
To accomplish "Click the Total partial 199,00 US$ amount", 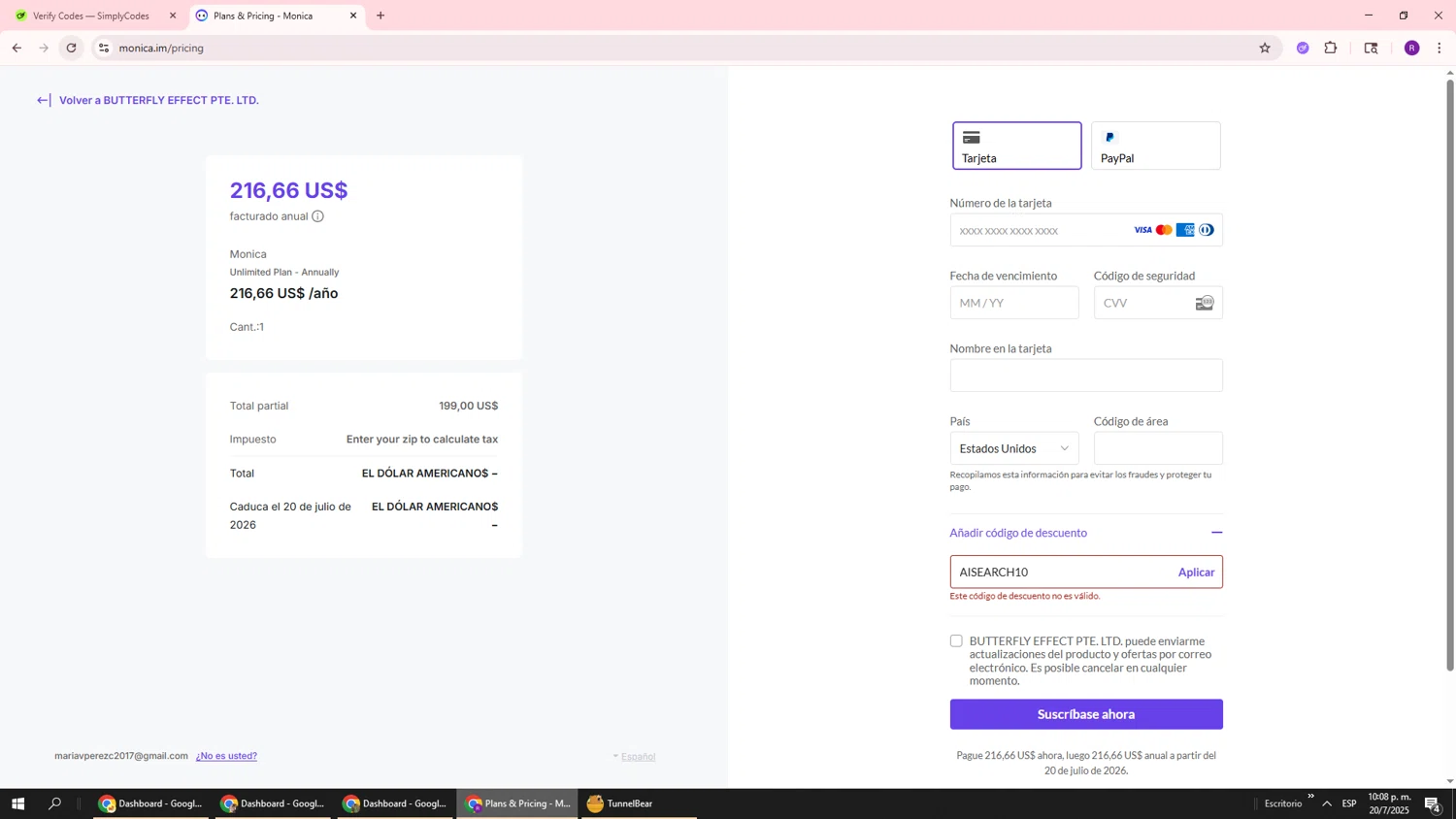I will coord(468,406).
